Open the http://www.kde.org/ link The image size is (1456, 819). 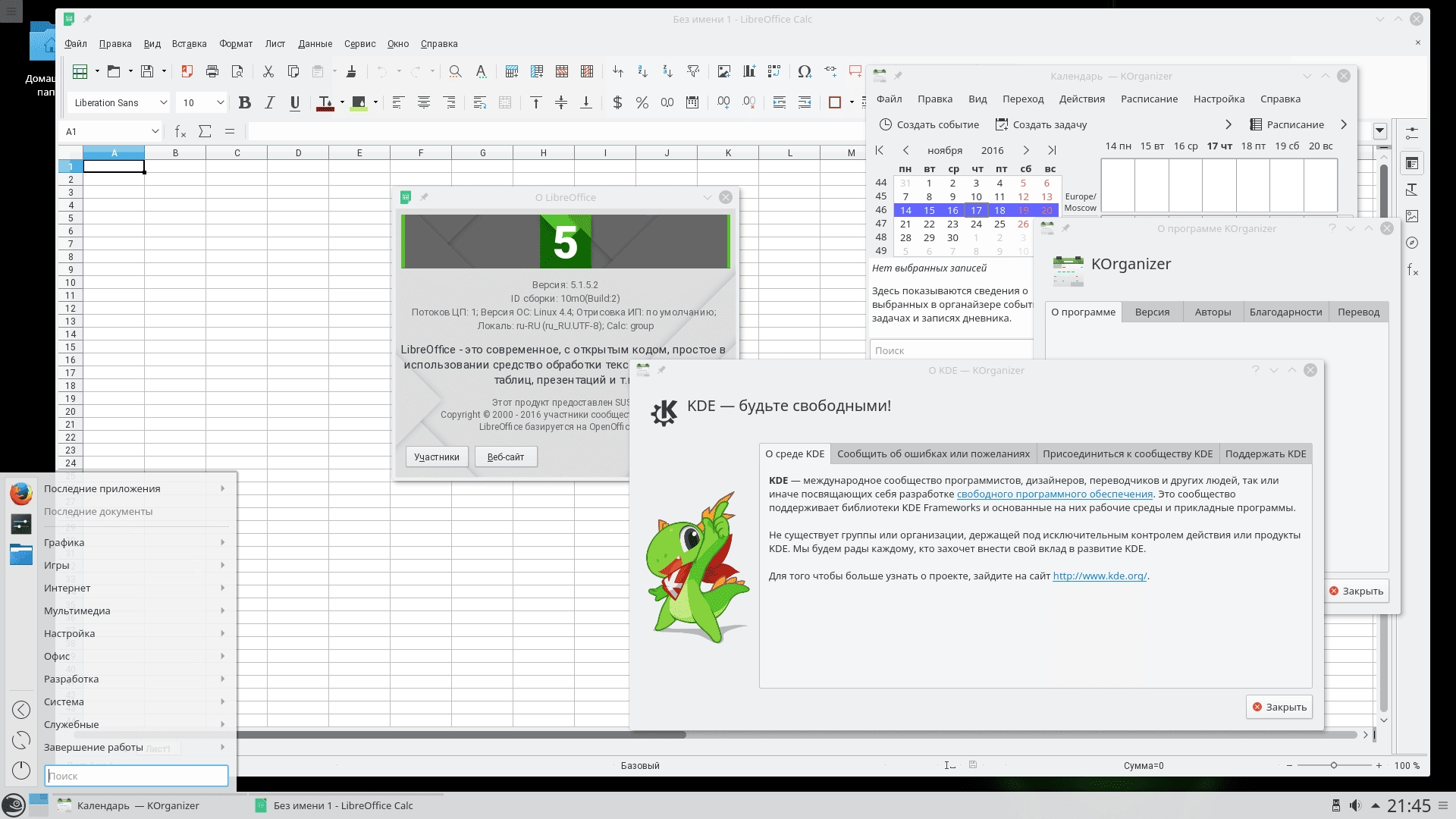coord(1100,576)
